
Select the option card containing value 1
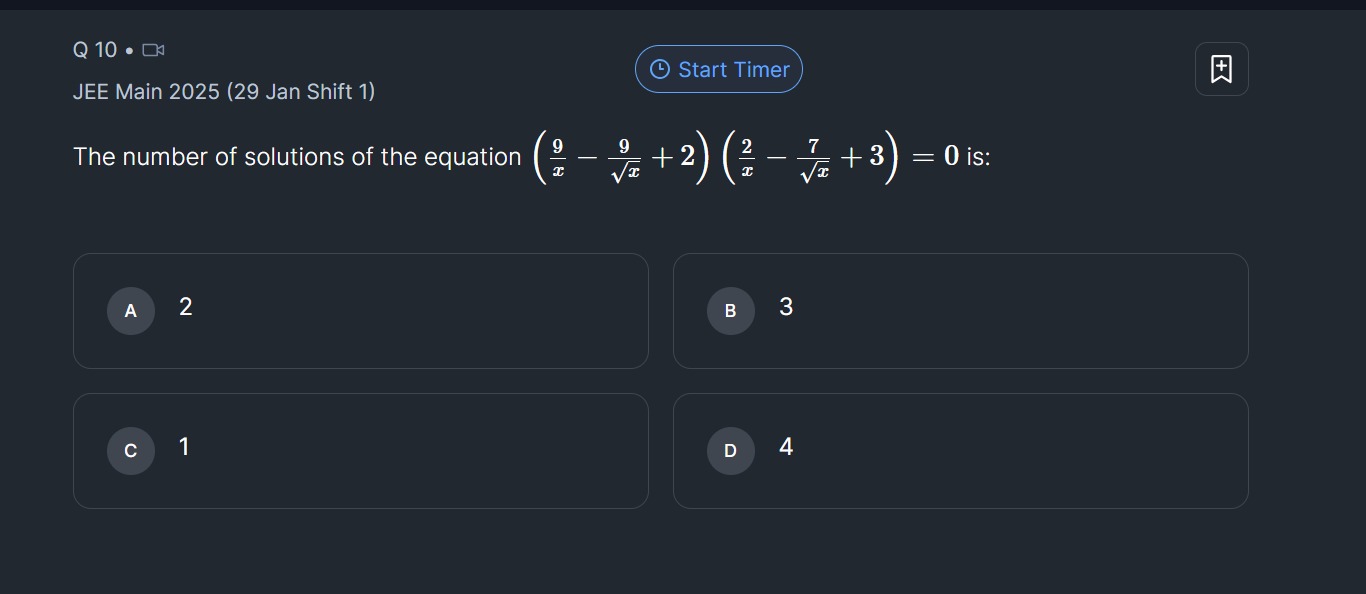(x=360, y=451)
